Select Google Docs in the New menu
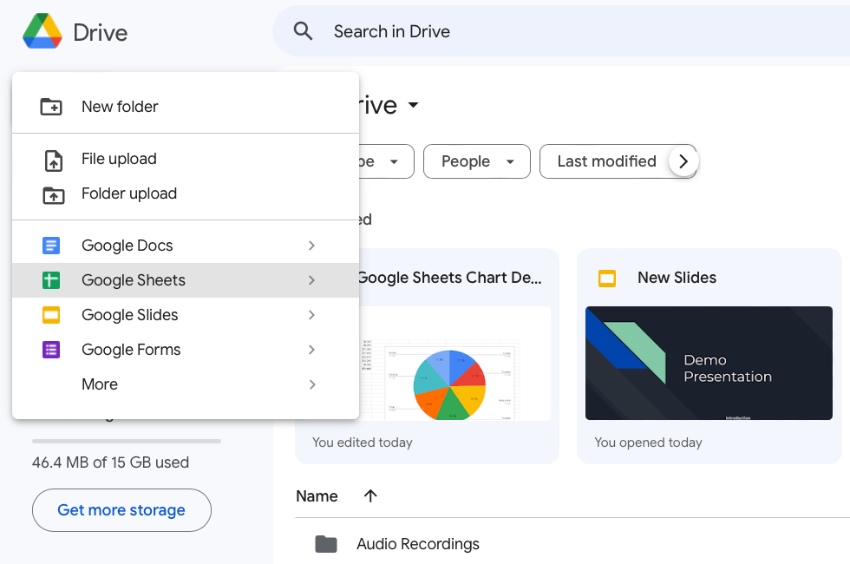 coord(185,245)
